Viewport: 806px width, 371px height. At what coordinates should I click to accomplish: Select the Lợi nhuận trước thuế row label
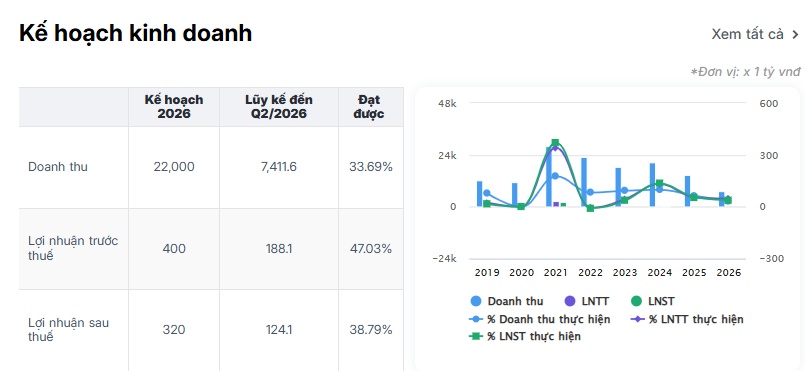73,248
